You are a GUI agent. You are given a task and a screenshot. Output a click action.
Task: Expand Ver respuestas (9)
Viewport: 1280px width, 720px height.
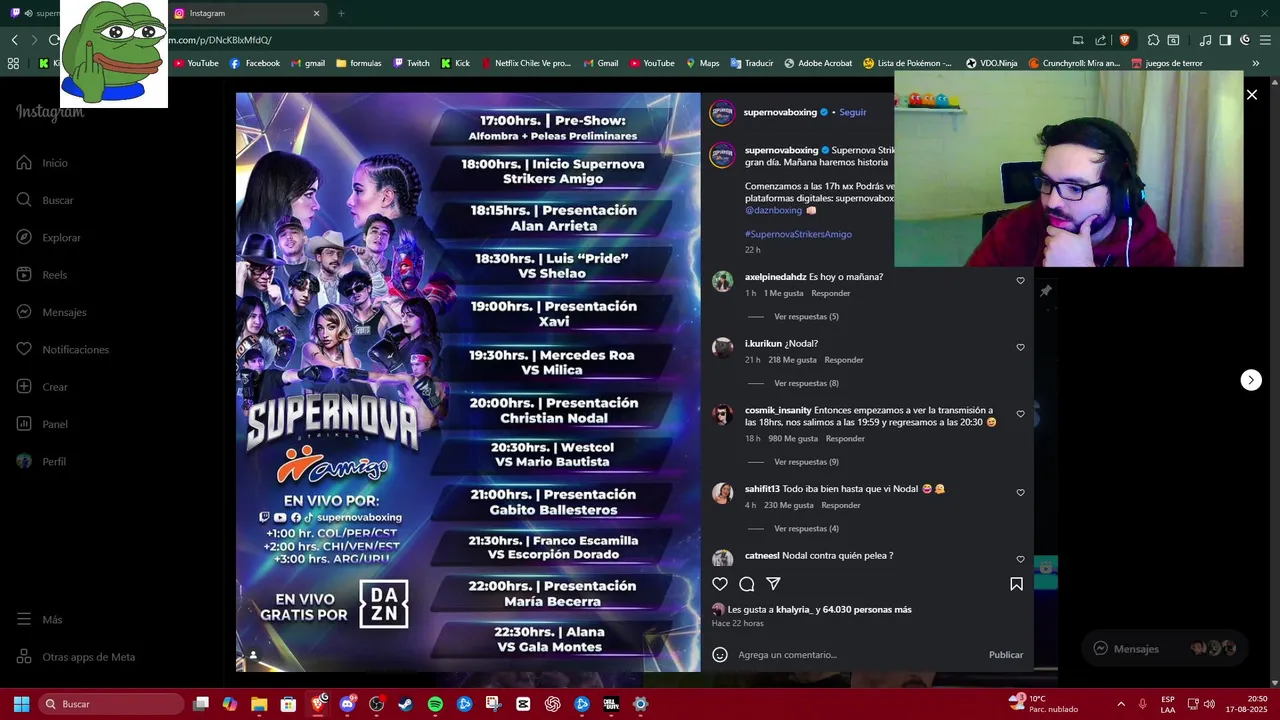pos(806,462)
